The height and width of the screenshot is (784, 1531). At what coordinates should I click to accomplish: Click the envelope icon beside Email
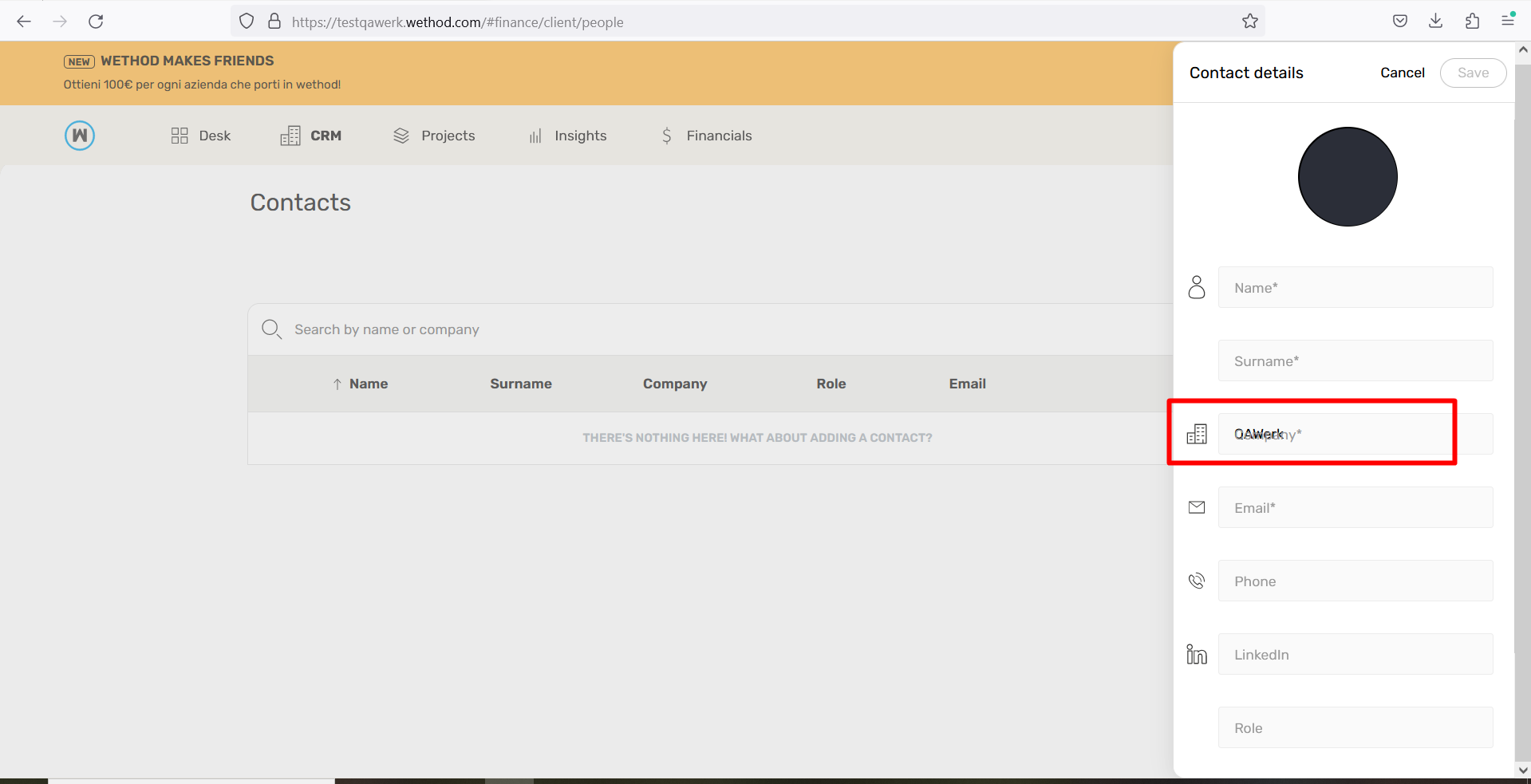tap(1197, 507)
